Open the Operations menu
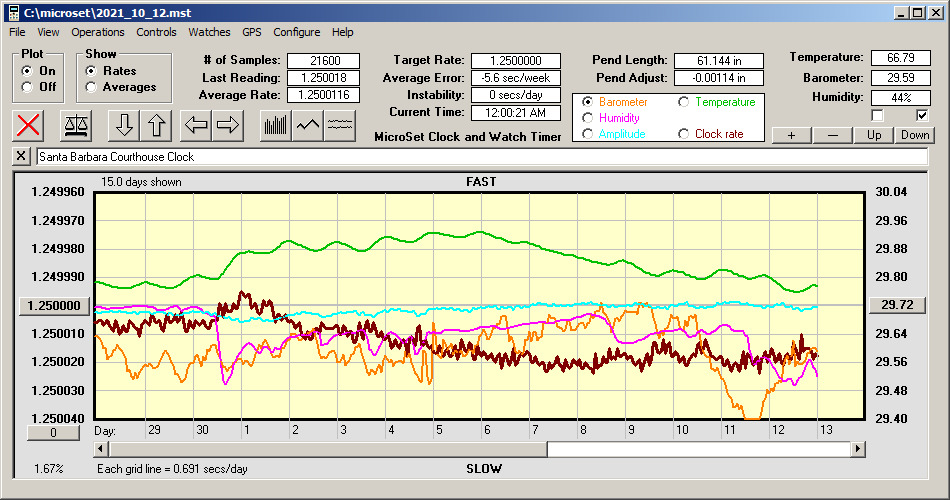 (x=98, y=32)
